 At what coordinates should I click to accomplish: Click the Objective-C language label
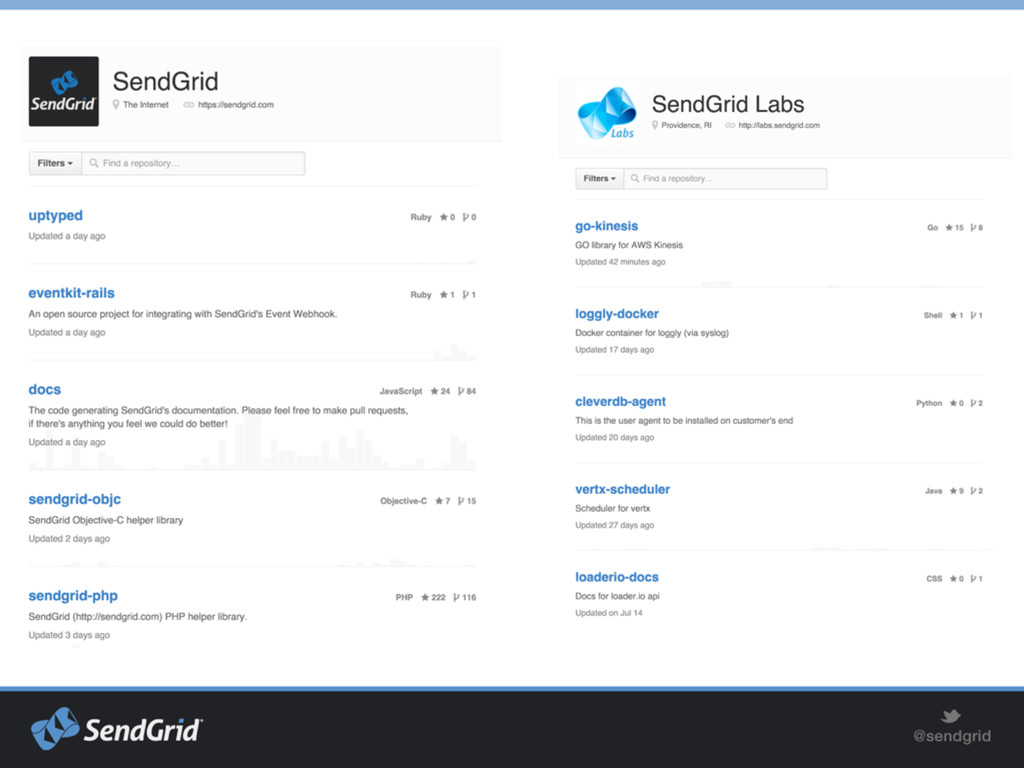(404, 501)
